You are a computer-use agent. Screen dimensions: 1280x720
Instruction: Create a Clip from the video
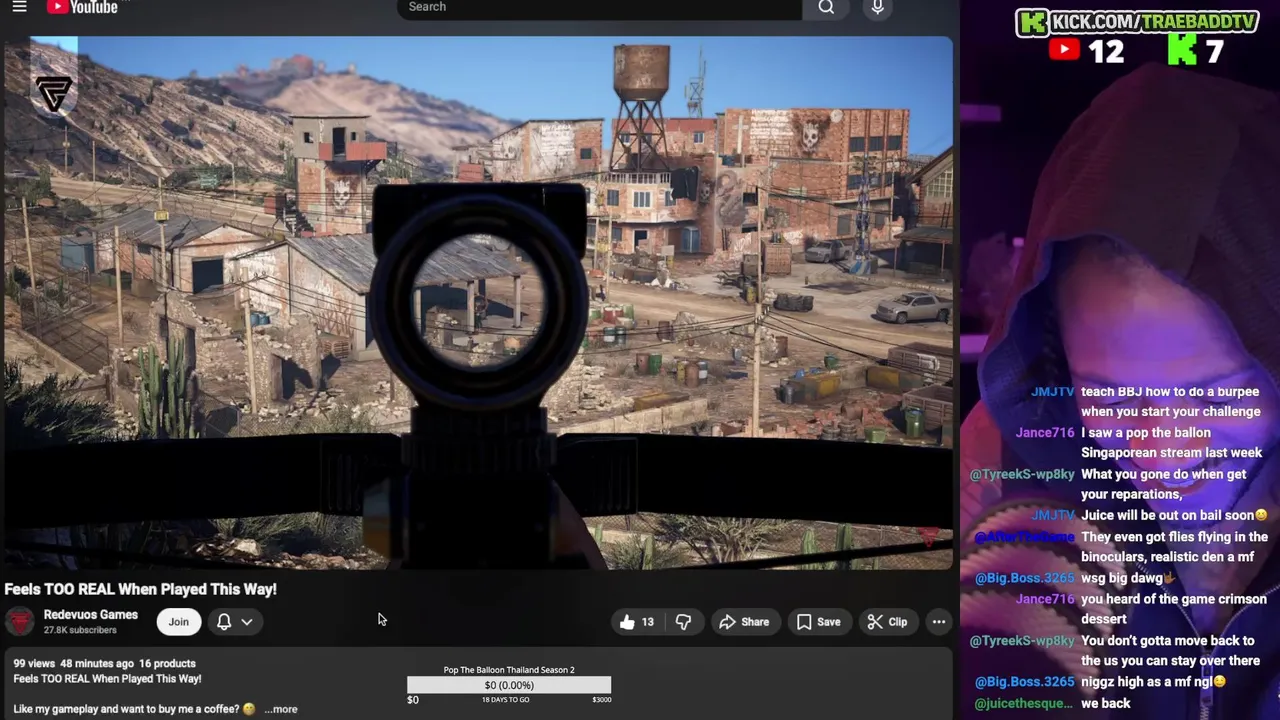887,622
